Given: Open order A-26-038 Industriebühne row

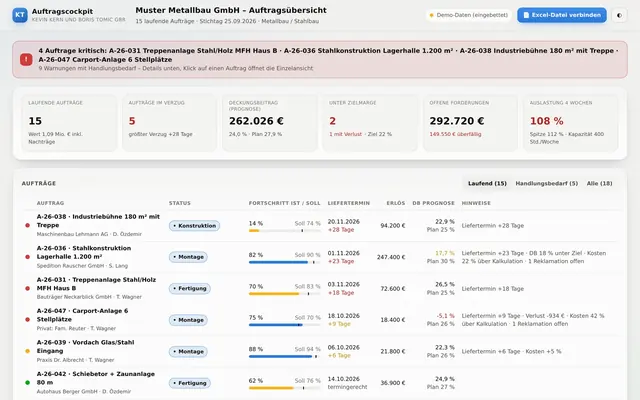Looking at the screenshot, I should (x=321, y=225).
